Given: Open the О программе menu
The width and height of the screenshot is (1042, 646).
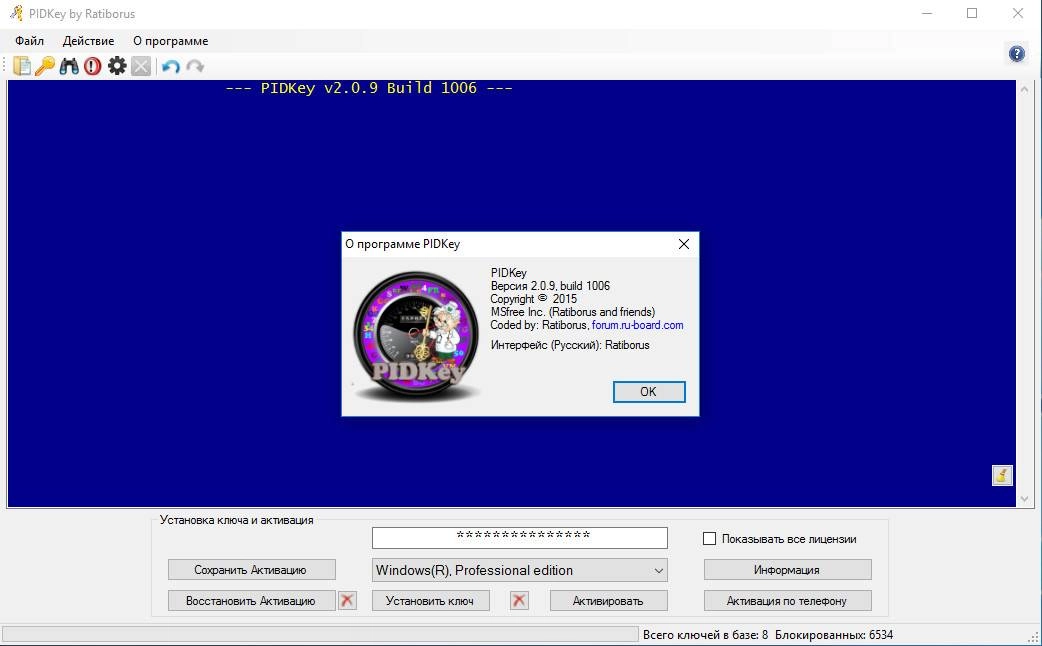Looking at the screenshot, I should [171, 41].
